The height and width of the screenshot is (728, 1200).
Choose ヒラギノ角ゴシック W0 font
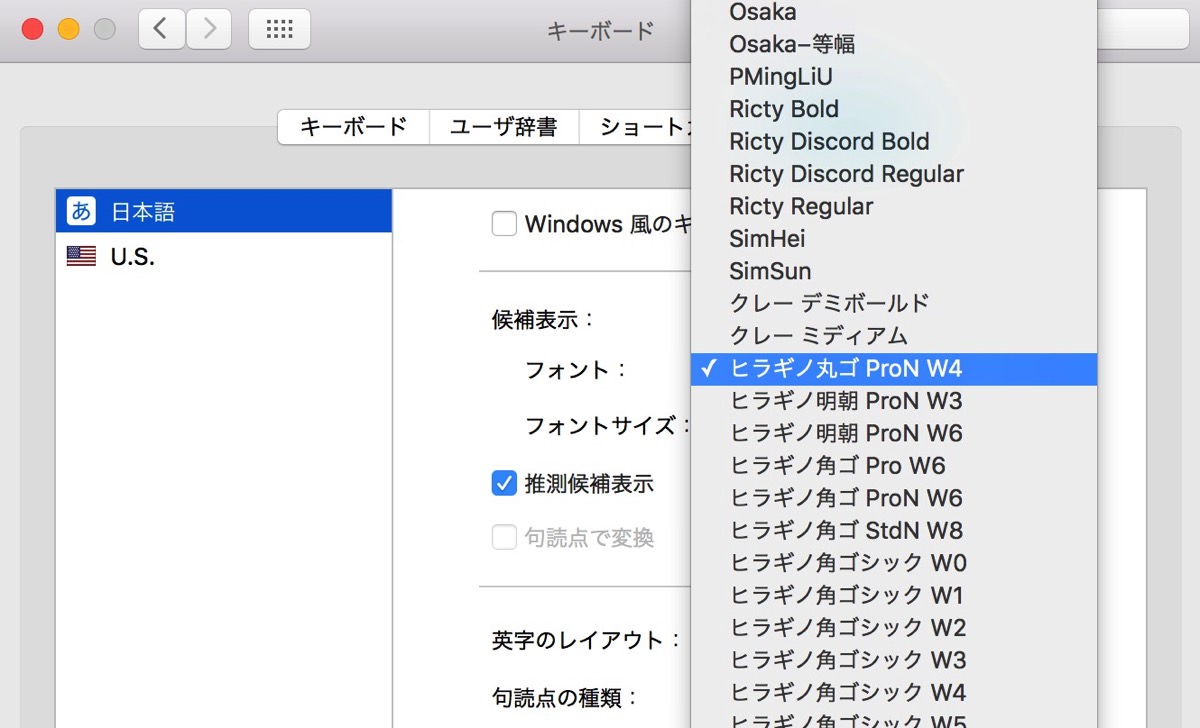[894, 563]
